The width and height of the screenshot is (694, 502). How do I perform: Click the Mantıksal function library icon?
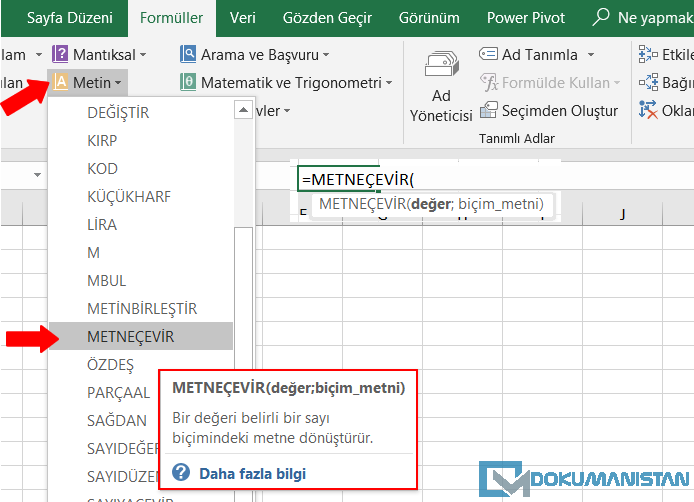[x=60, y=54]
